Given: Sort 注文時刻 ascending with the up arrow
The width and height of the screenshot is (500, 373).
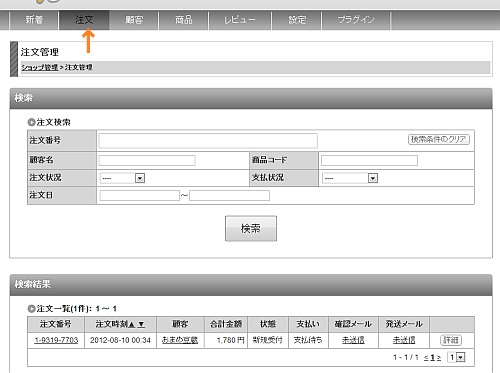Looking at the screenshot, I should (x=132, y=324).
